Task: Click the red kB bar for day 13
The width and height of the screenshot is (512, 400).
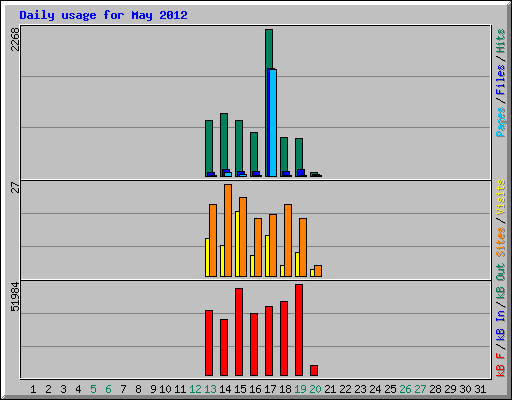Action: [x=209, y=343]
